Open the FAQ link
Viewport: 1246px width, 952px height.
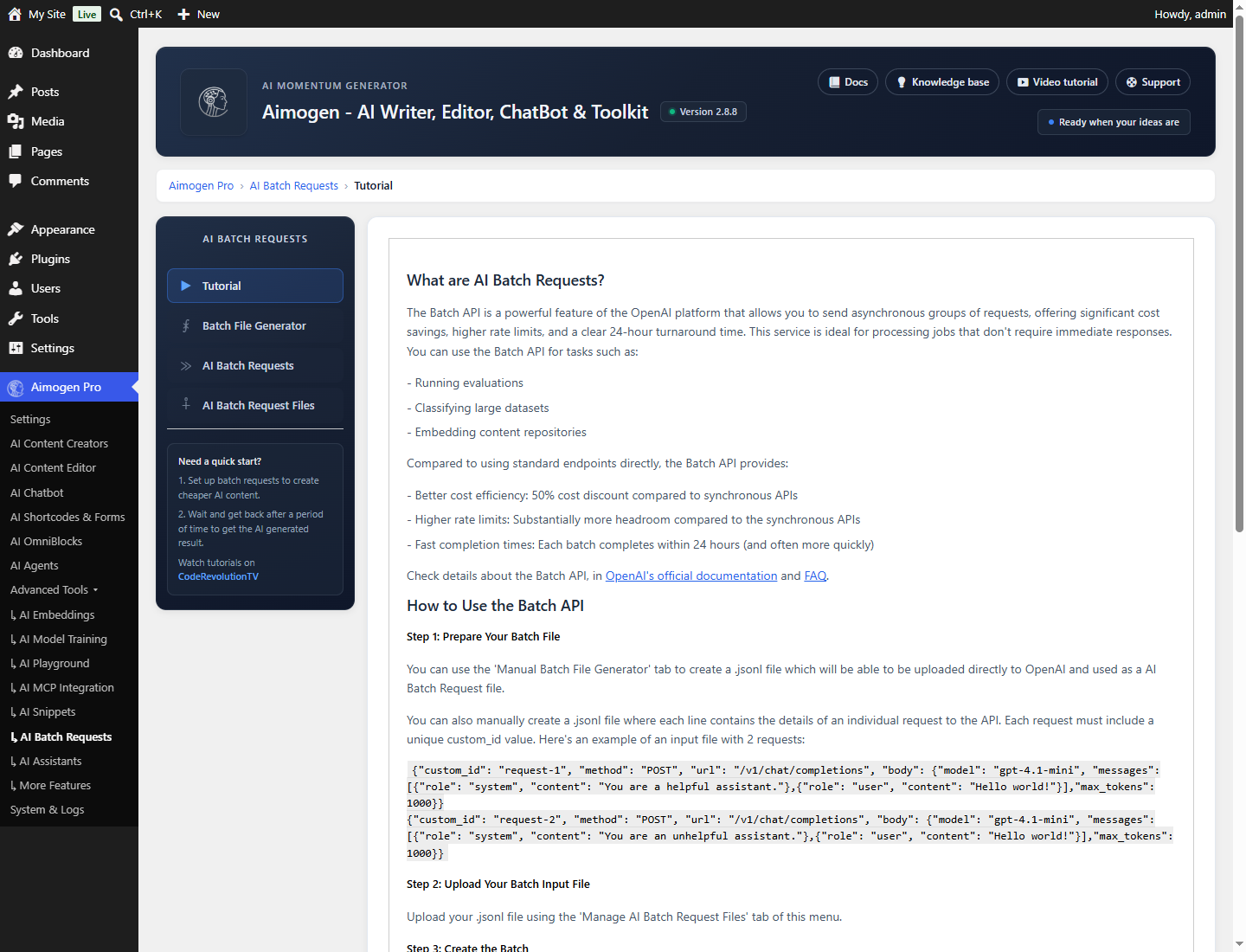815,576
